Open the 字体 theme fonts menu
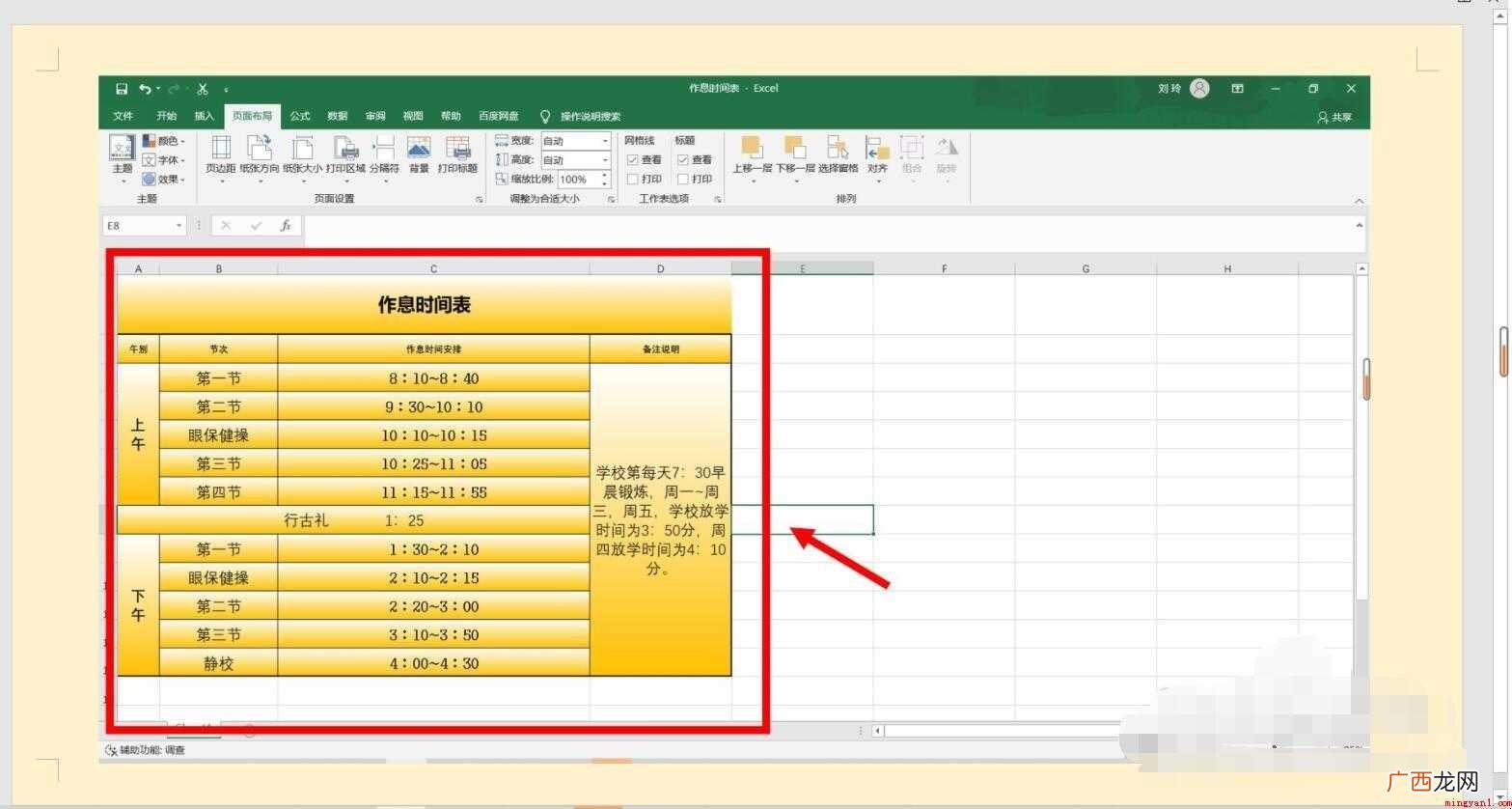Viewport: 1512px width, 809px height. (x=163, y=160)
